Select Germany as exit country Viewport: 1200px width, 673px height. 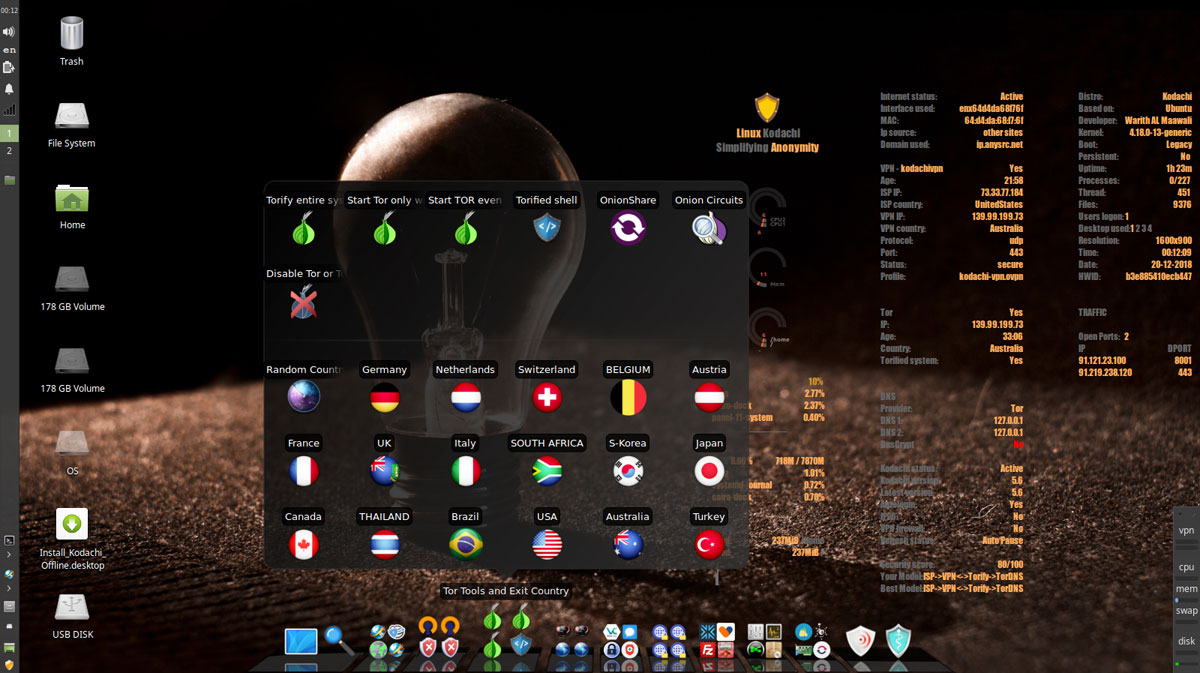click(x=384, y=397)
